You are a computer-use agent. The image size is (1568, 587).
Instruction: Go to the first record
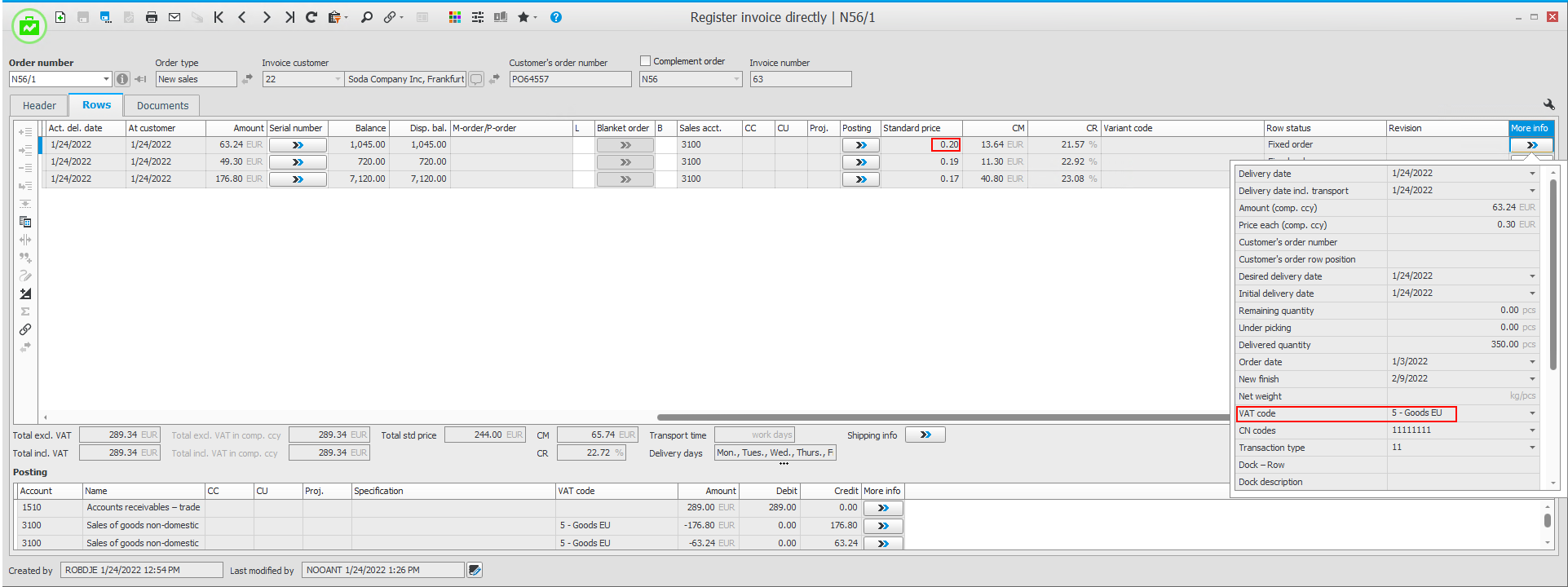[219, 17]
